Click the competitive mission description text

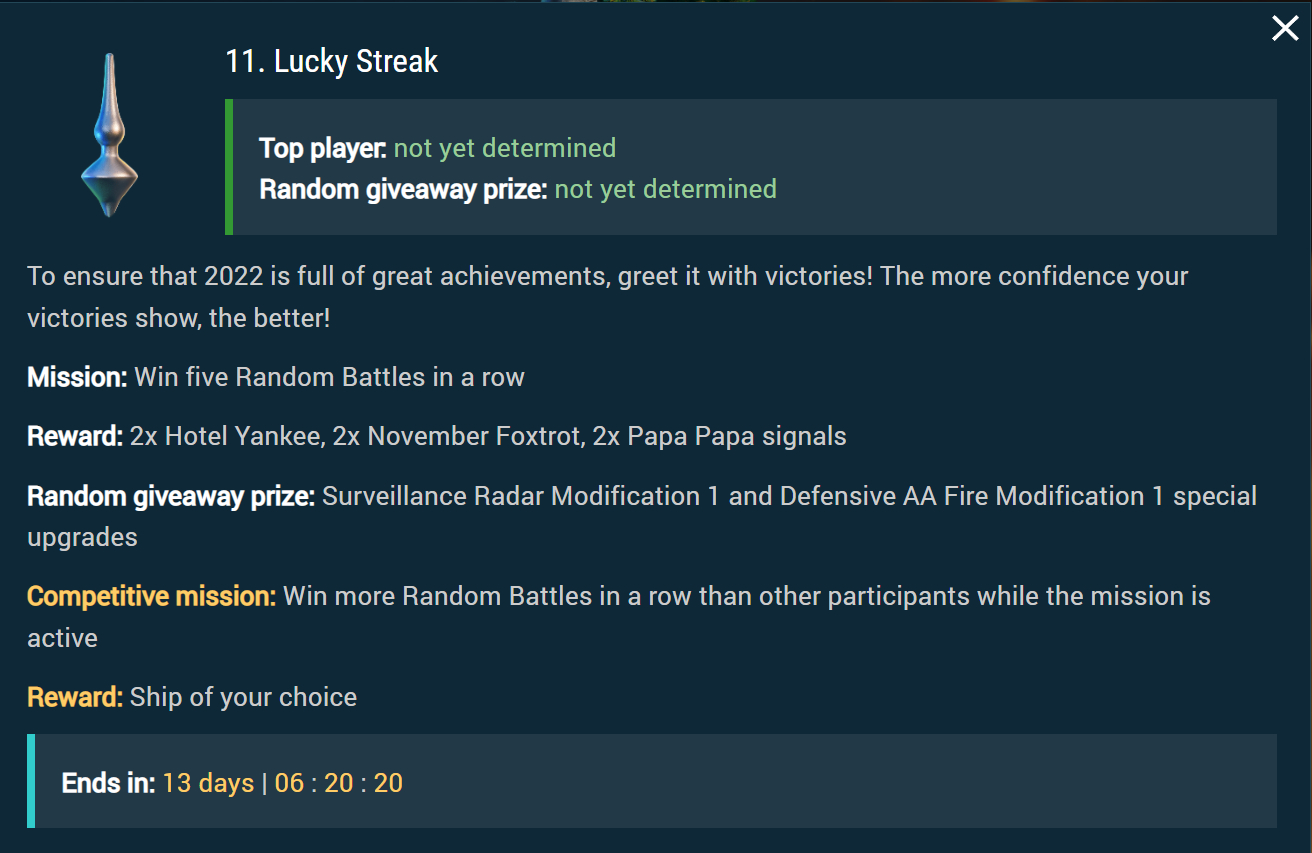[x=746, y=597]
